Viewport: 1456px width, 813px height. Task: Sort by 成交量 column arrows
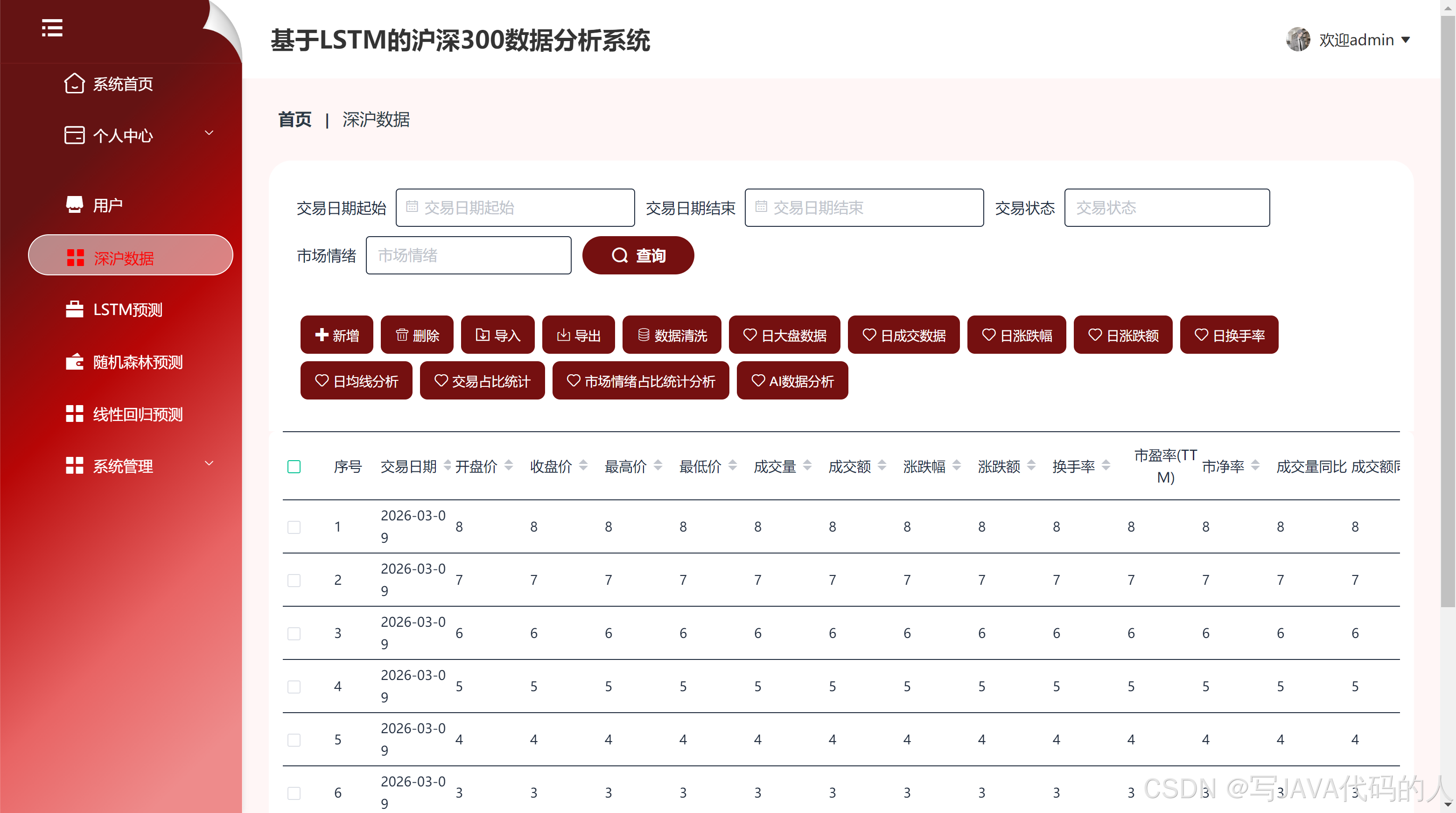(x=807, y=465)
